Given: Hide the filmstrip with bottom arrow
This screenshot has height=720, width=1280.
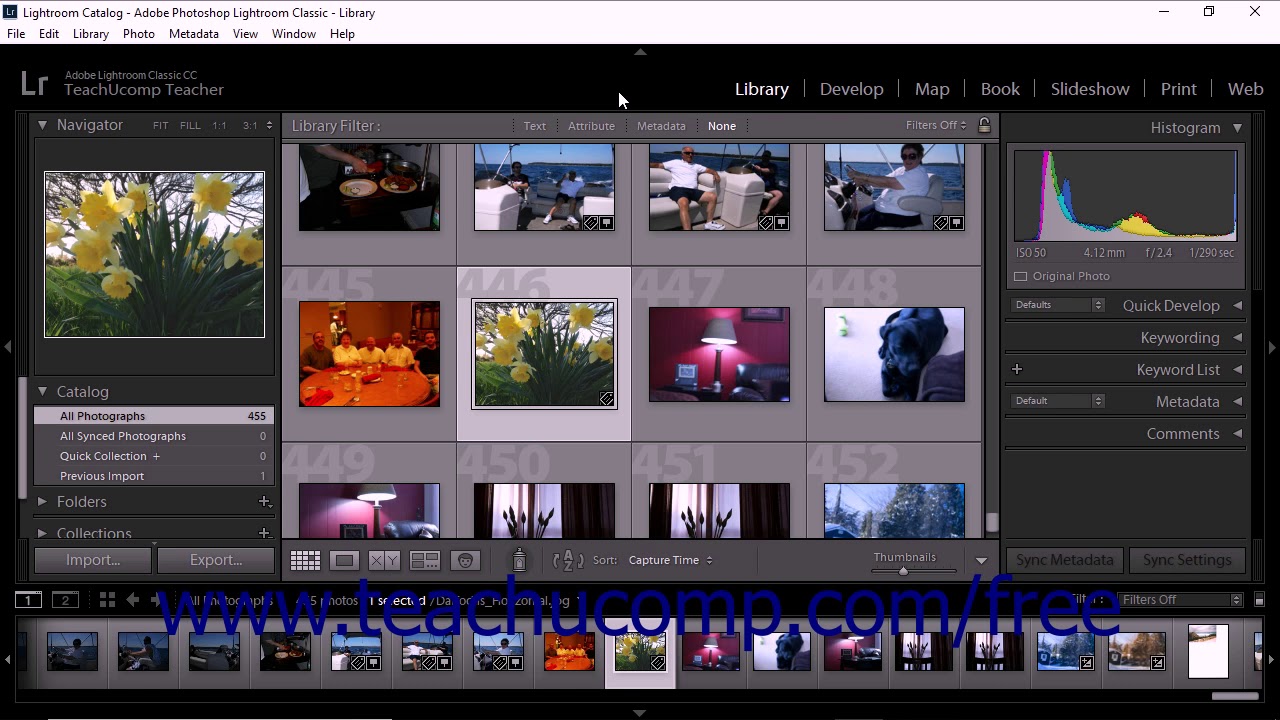Looking at the screenshot, I should 640,713.
